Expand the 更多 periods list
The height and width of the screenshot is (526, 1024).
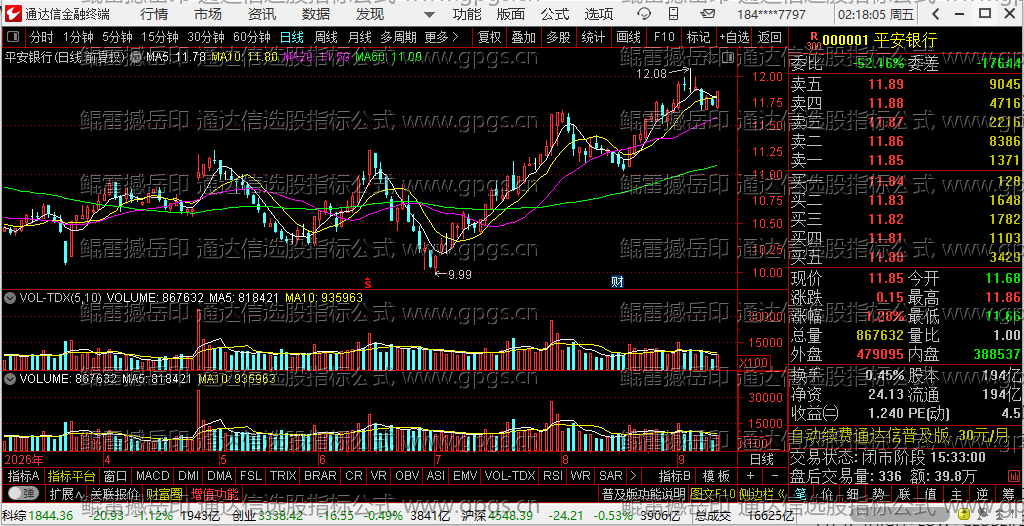pyautogui.click(x=441, y=38)
